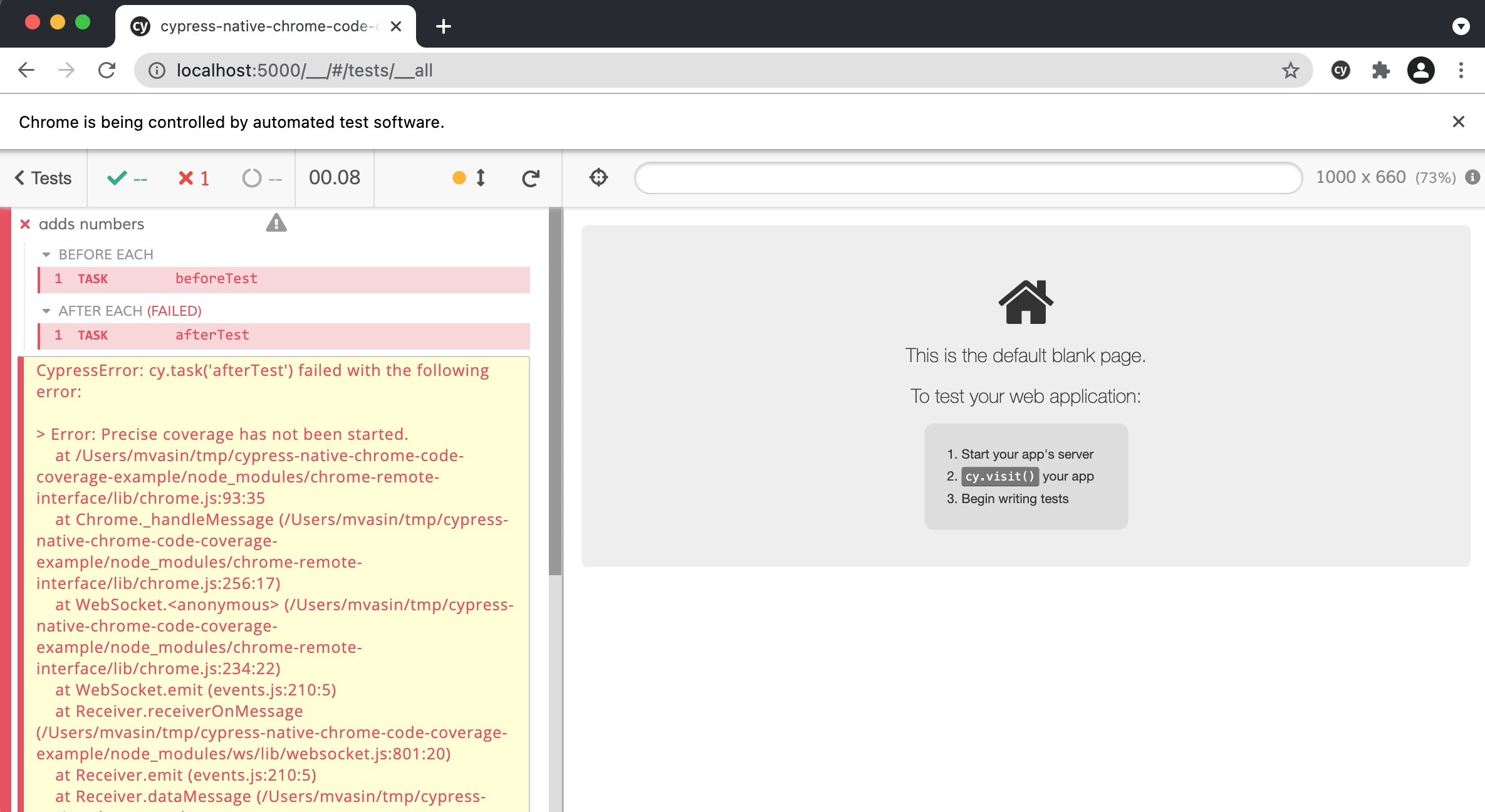The height and width of the screenshot is (812, 1485).
Task: Click the macOS green maximize window button
Action: tap(83, 23)
